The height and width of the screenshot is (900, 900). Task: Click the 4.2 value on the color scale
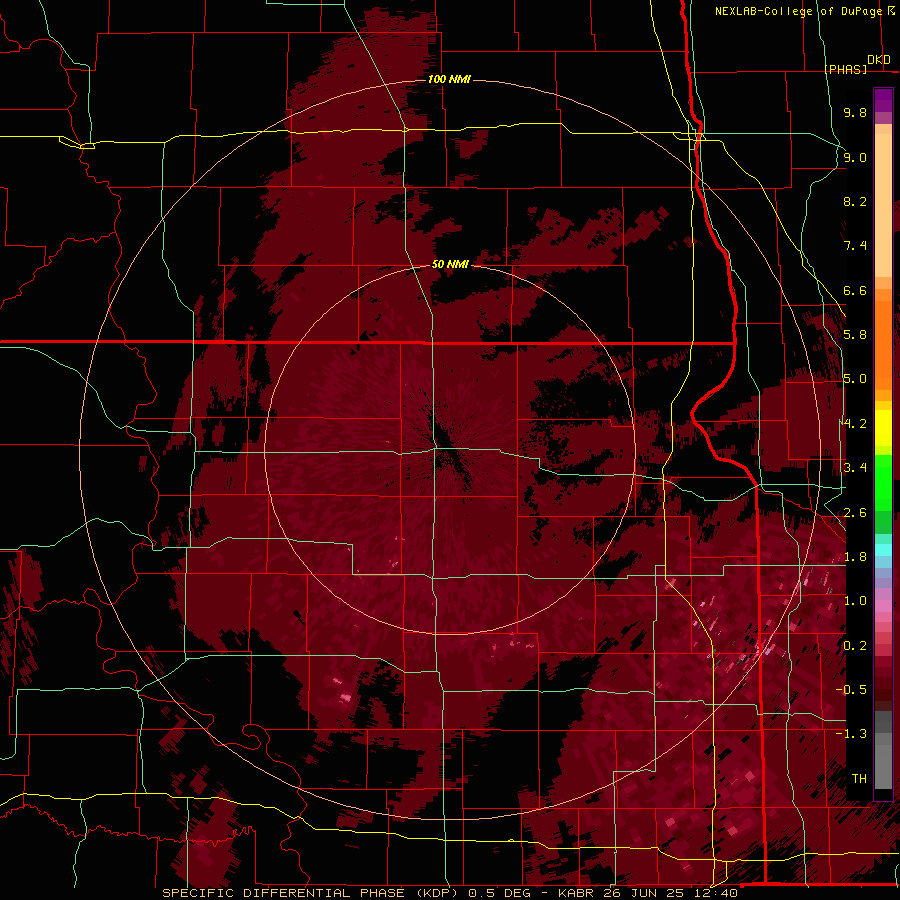coord(855,424)
